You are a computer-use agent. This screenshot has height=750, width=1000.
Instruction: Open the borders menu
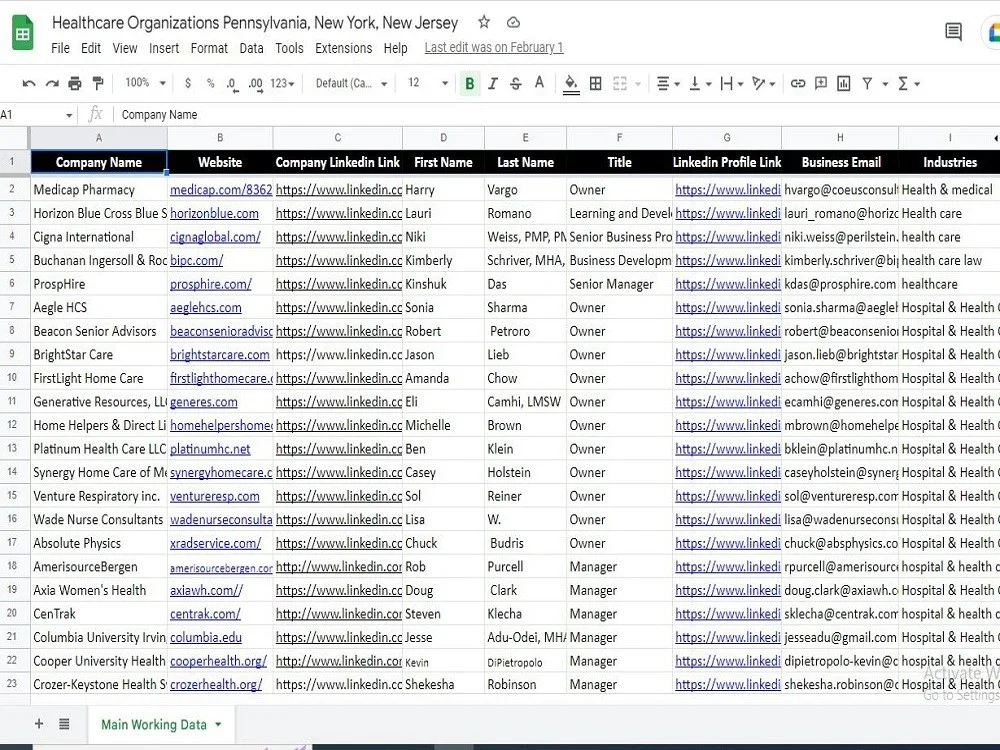tap(596, 84)
